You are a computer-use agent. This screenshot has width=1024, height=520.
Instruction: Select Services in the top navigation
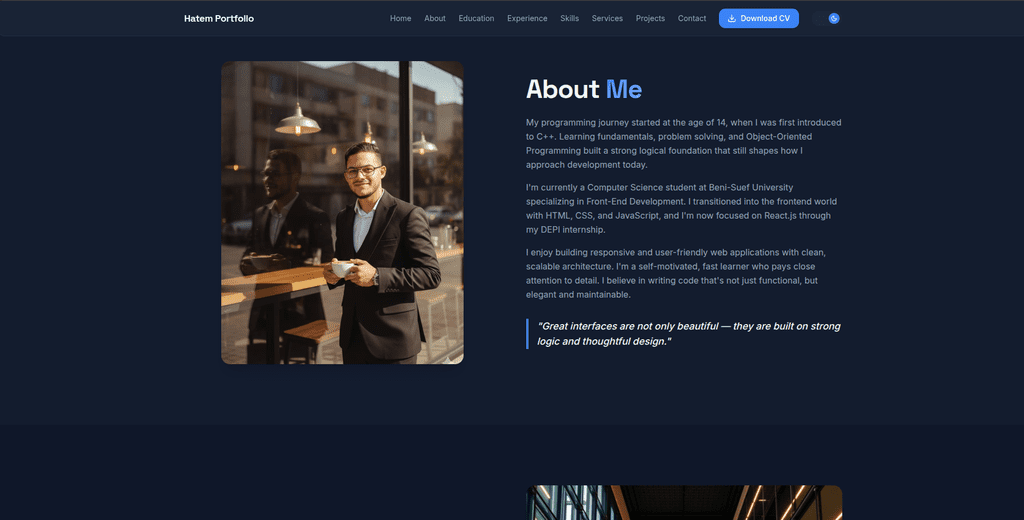pos(607,18)
